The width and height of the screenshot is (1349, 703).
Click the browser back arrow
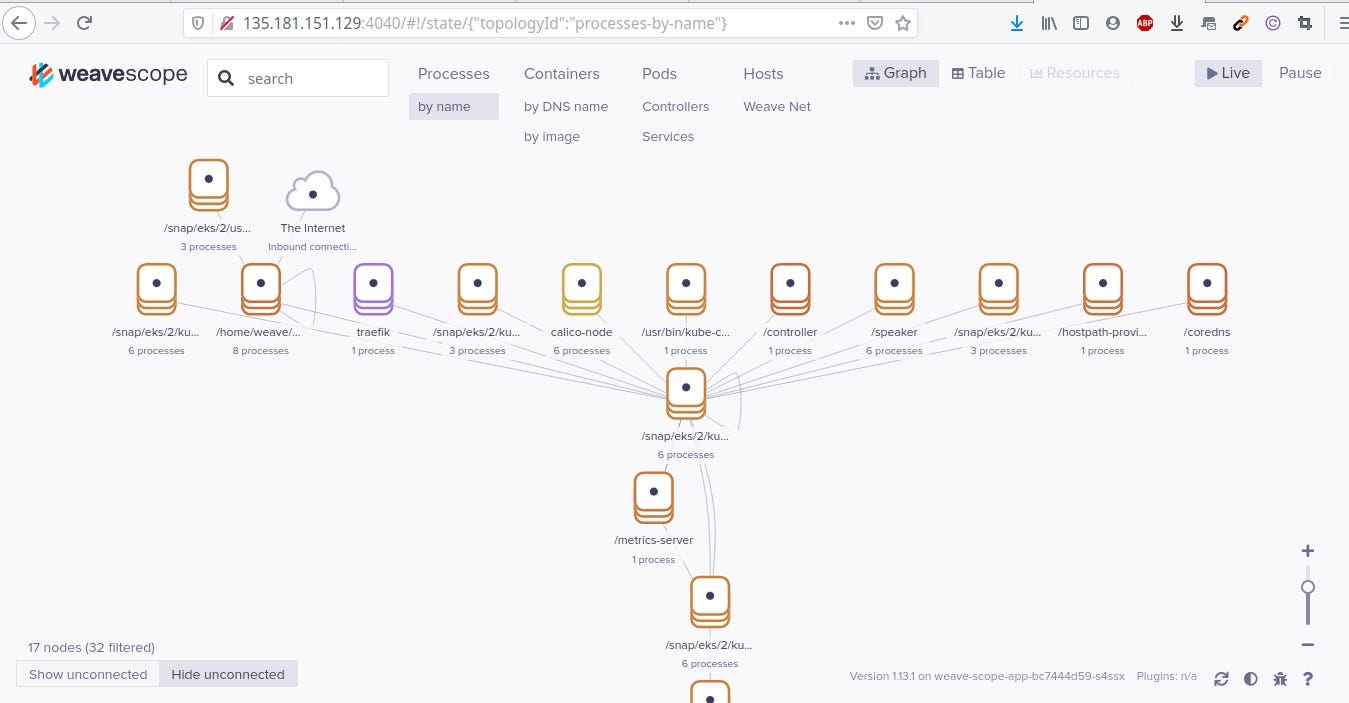(x=19, y=22)
